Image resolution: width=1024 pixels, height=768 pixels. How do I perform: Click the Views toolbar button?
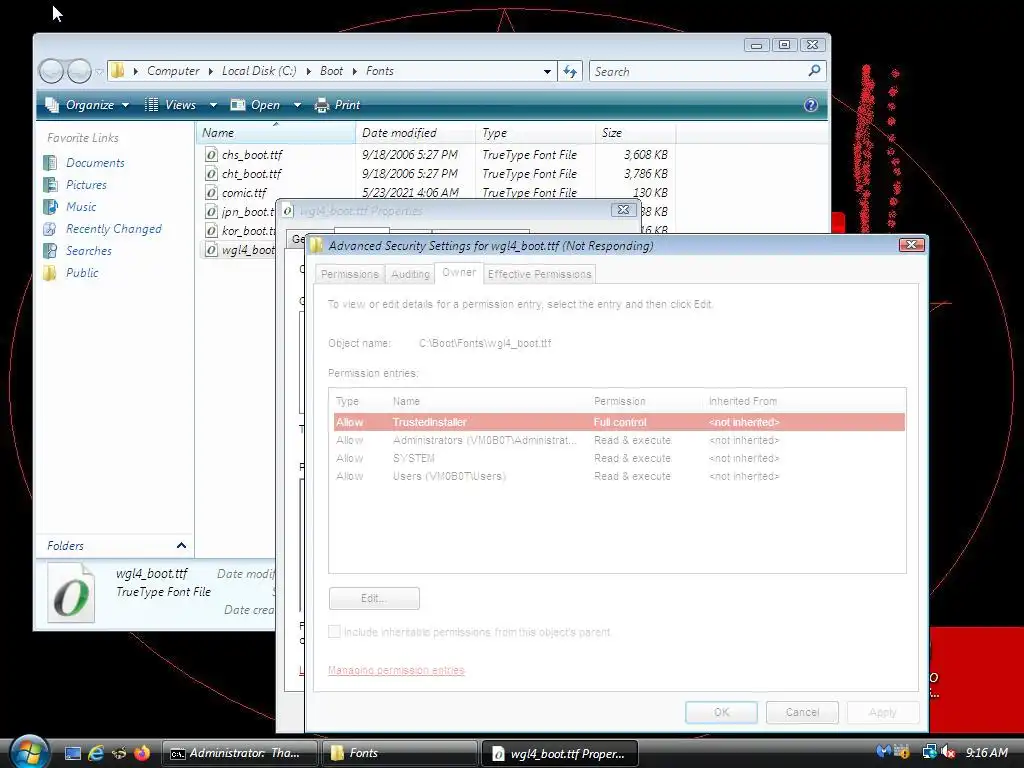coord(171,104)
